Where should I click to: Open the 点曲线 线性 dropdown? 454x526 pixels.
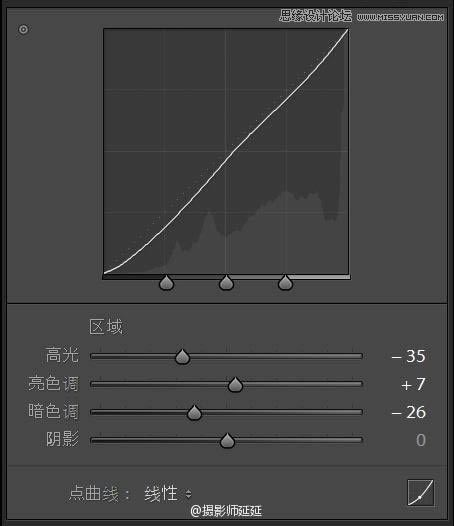pos(168,493)
